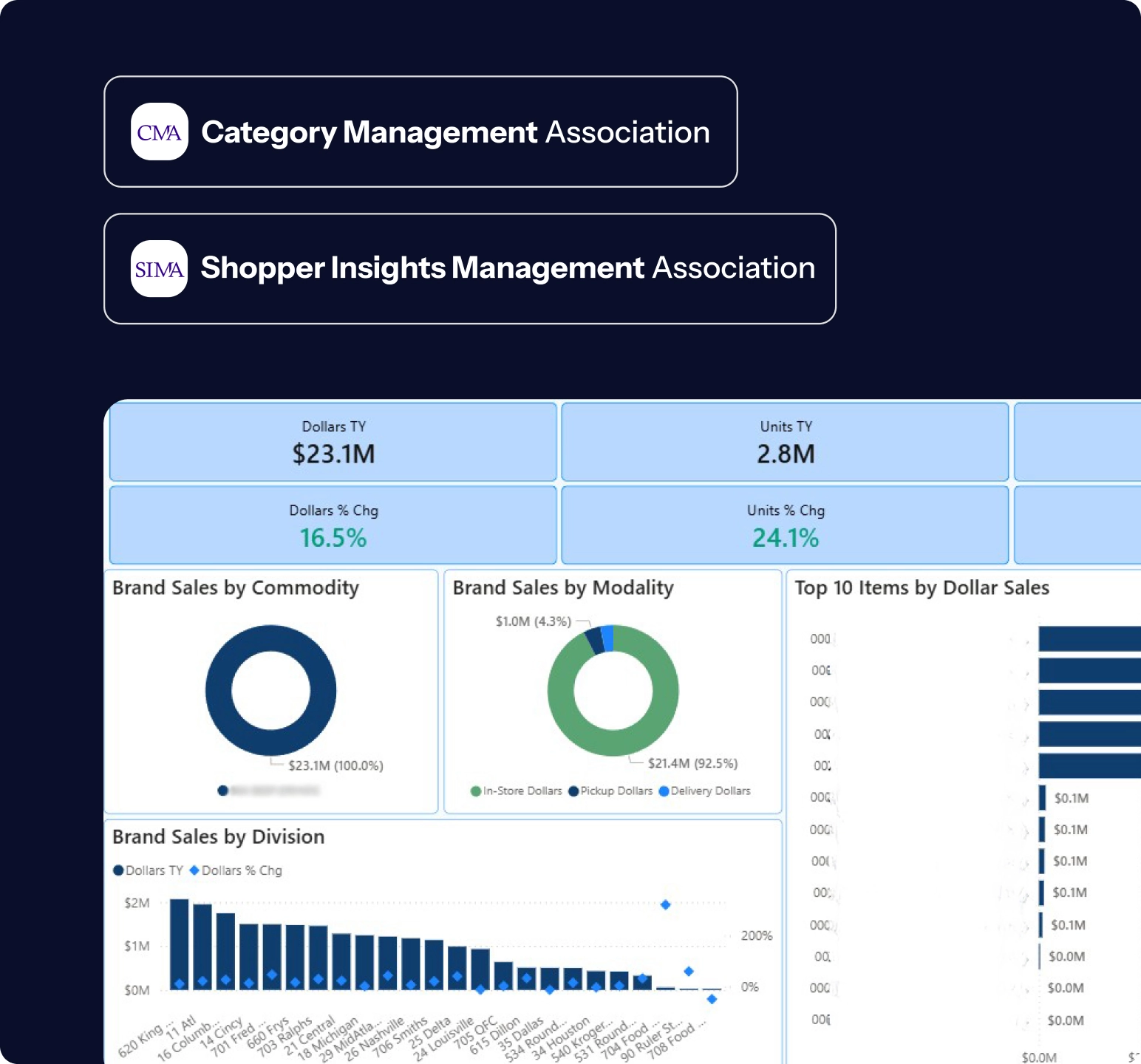Toggle the Pickup Dollars series visibility
This screenshot has height=1064, width=1141.
[573, 791]
